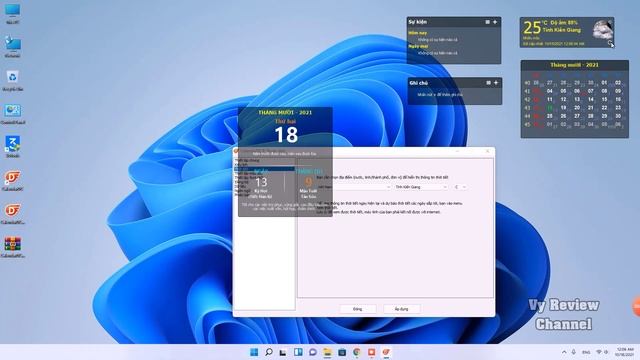
Task: Select the Control Panel desktop icon
Action: (13, 114)
